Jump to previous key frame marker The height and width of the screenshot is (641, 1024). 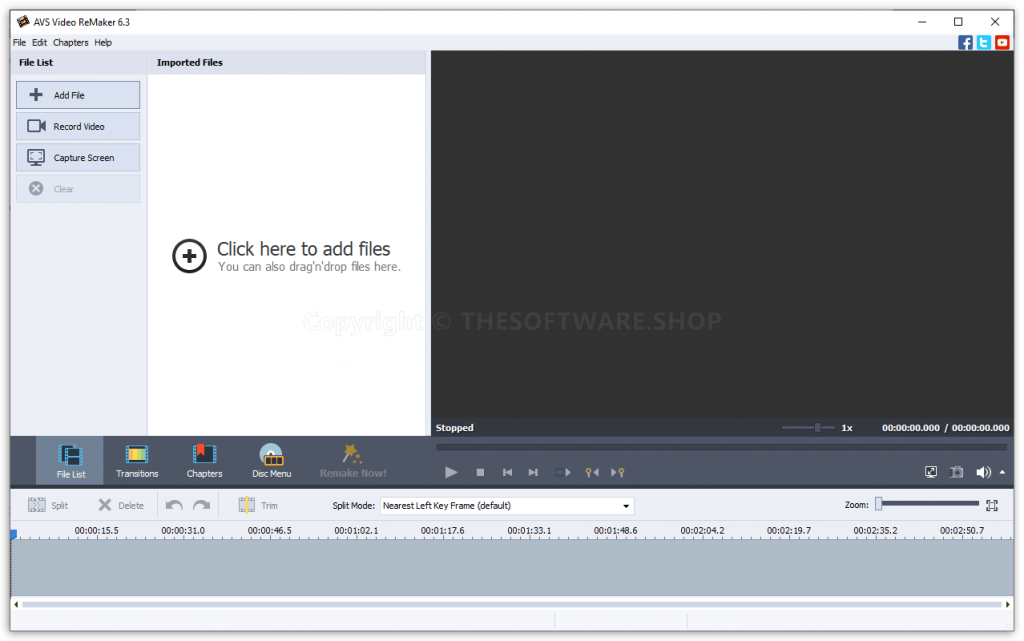tap(592, 472)
